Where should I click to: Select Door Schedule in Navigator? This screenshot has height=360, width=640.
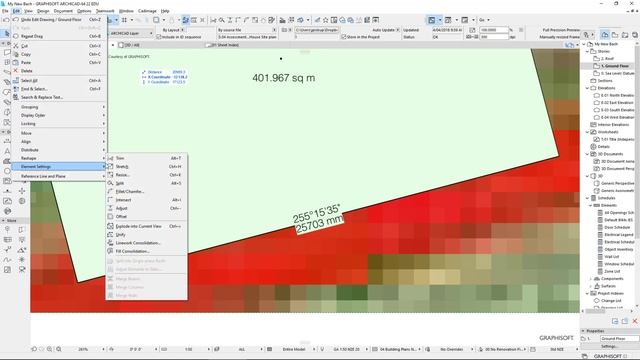[617, 227]
